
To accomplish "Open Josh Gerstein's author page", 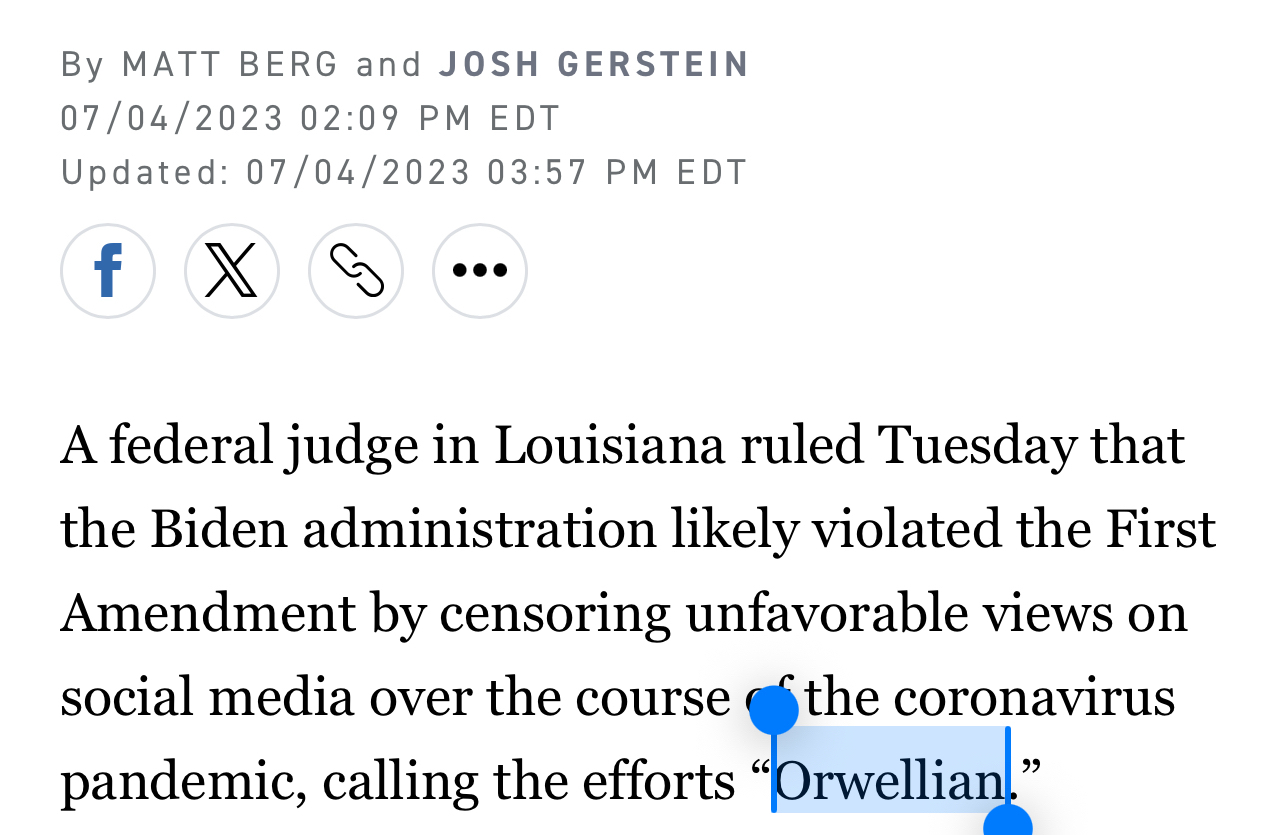I will tap(594, 64).
